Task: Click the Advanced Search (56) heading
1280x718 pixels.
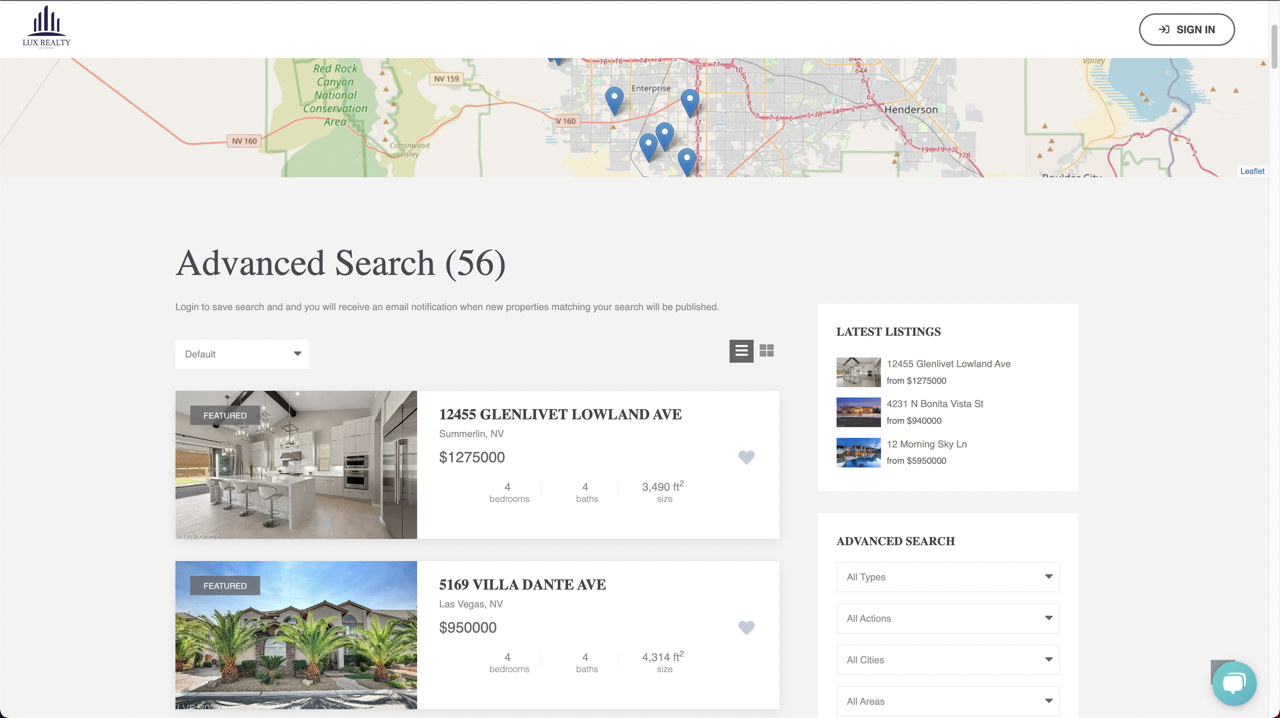Action: pos(341,263)
